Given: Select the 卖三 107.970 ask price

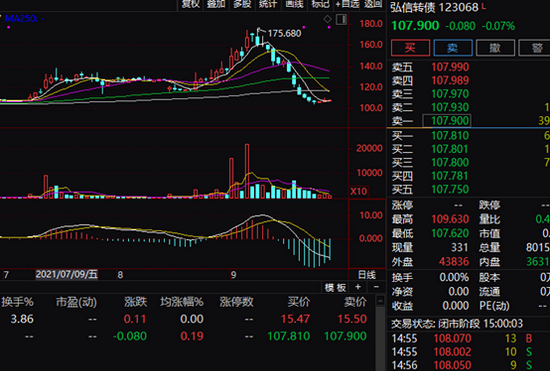Looking at the screenshot, I should tap(450, 94).
